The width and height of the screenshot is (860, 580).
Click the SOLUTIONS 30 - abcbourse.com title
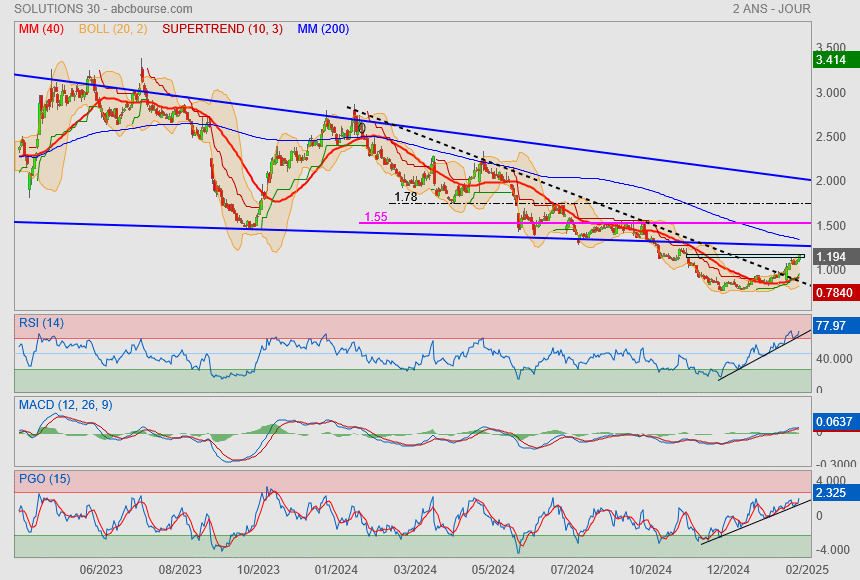[x=89, y=9]
